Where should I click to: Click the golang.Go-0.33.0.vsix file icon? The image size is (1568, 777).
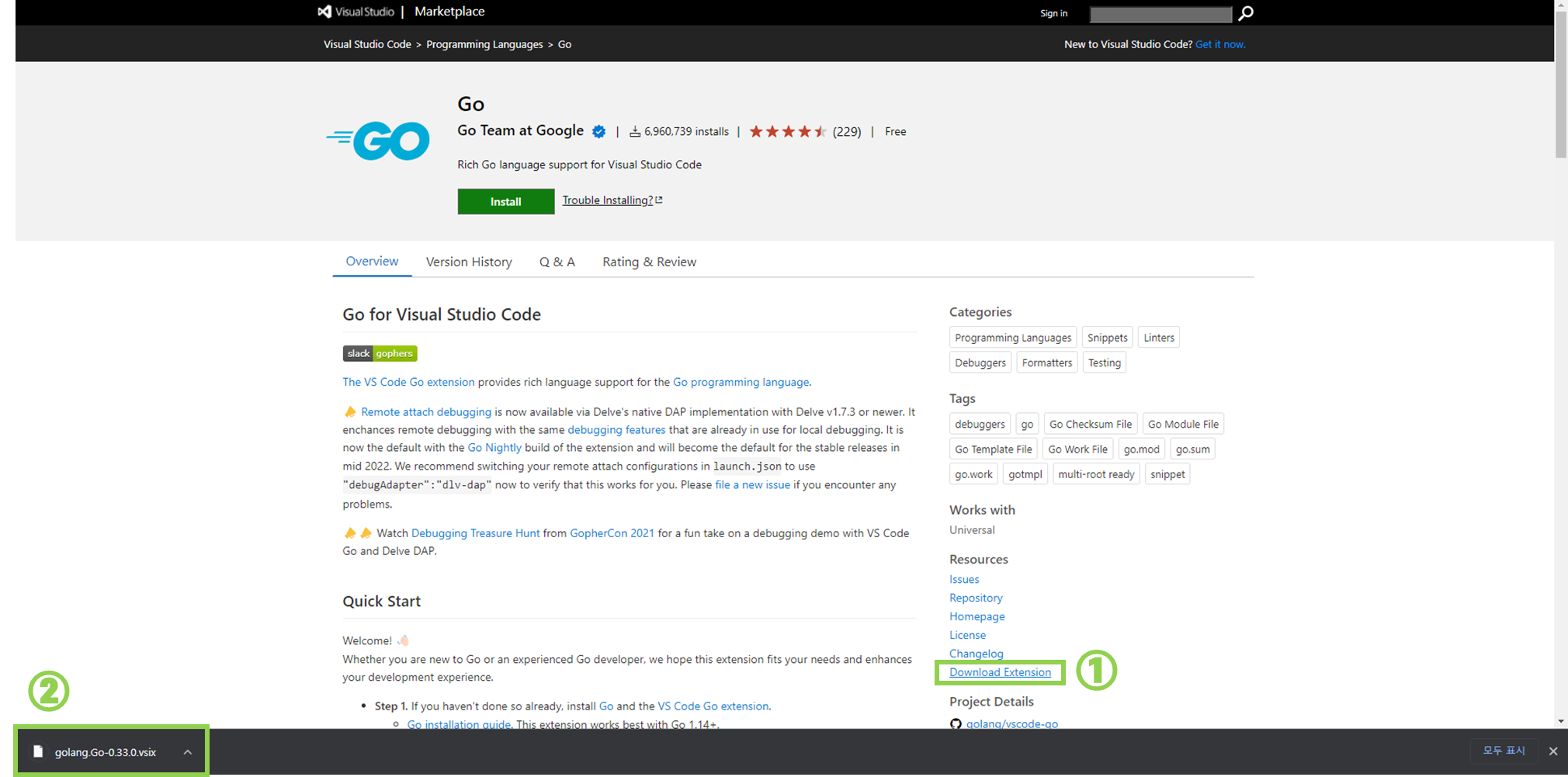coord(37,751)
